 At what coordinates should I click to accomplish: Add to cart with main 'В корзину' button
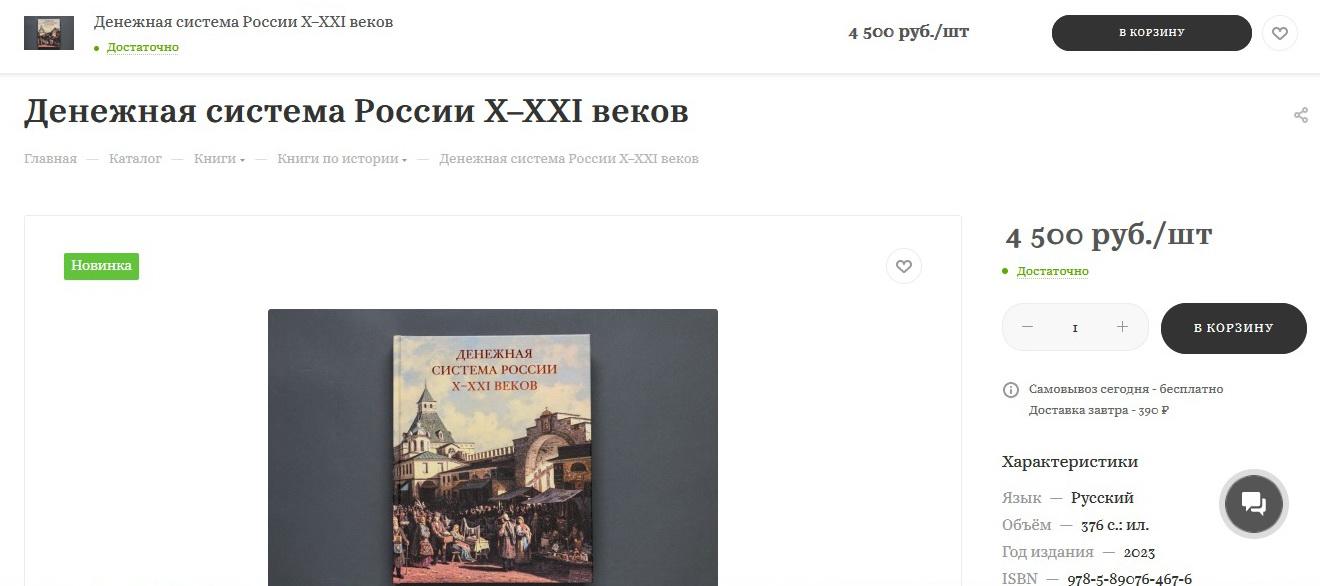(1234, 328)
